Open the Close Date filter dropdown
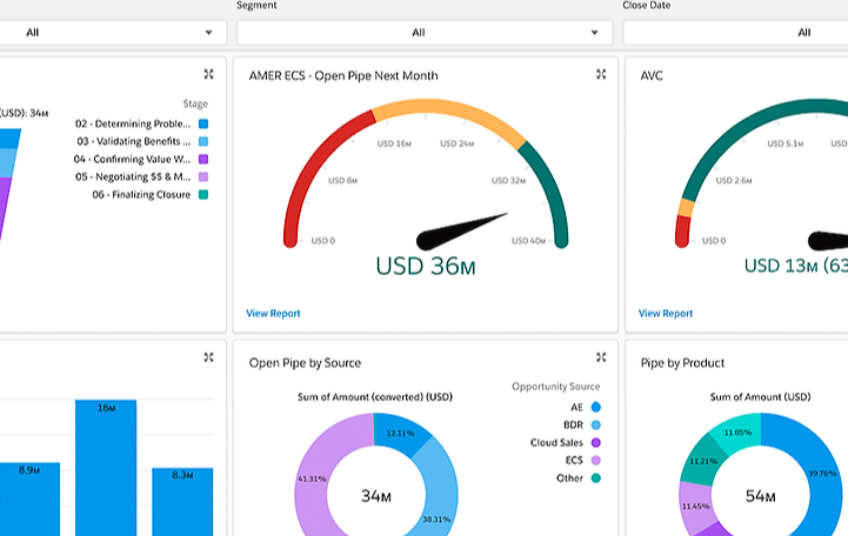Screen dimensions: 848x536 point(736,32)
